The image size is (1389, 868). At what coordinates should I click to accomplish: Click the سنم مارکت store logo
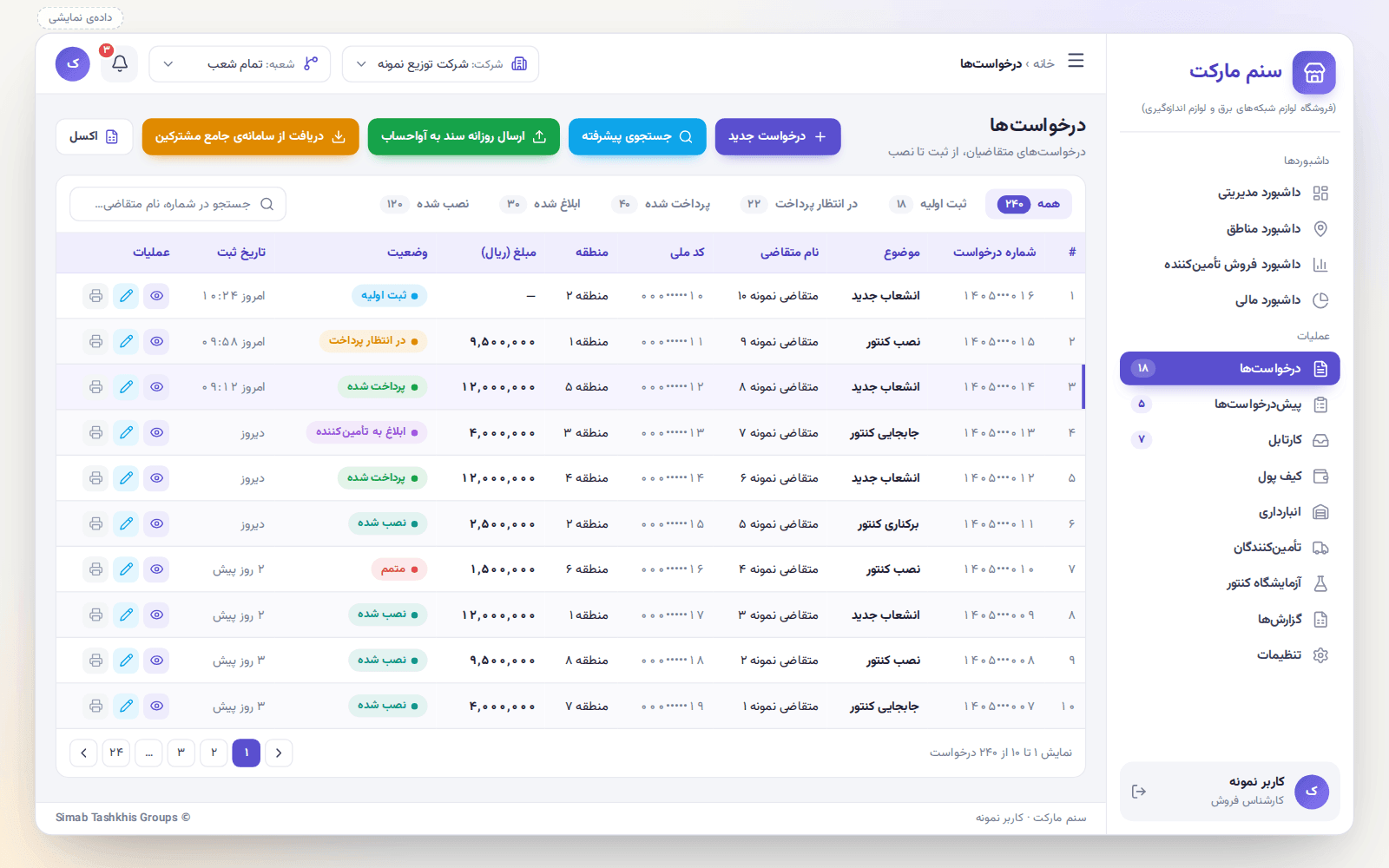[1314, 73]
